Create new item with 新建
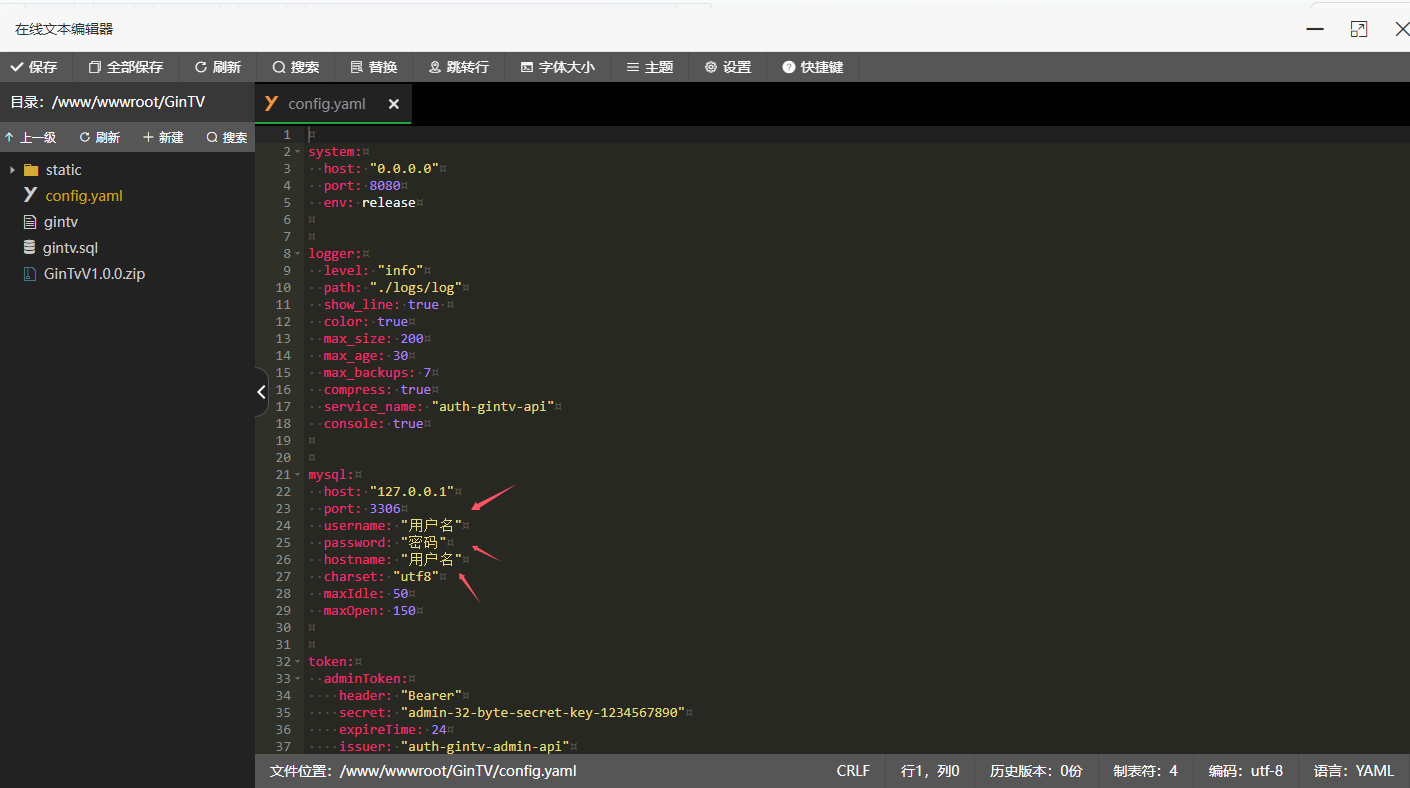The height and width of the screenshot is (788, 1410). [x=164, y=137]
